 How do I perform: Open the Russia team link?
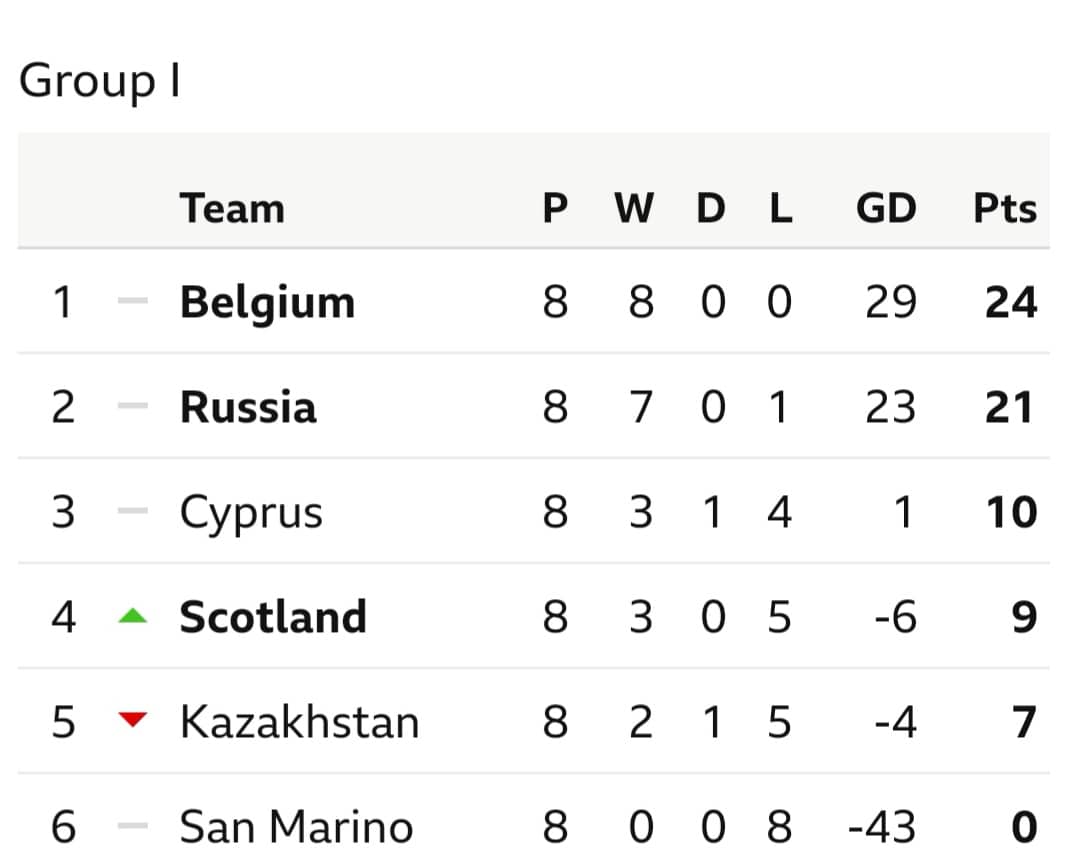coord(248,407)
